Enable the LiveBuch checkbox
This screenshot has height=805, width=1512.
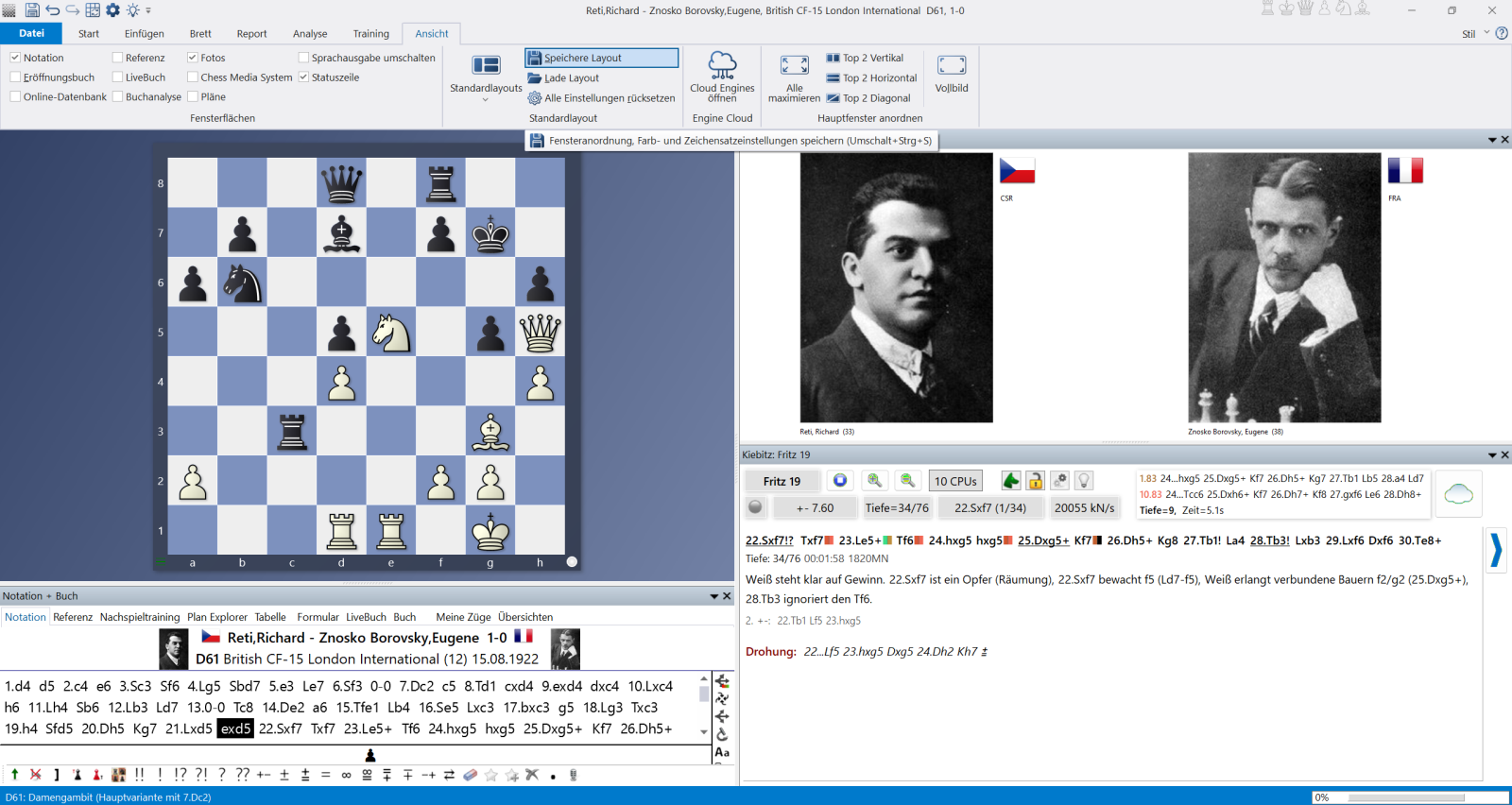[x=117, y=77]
